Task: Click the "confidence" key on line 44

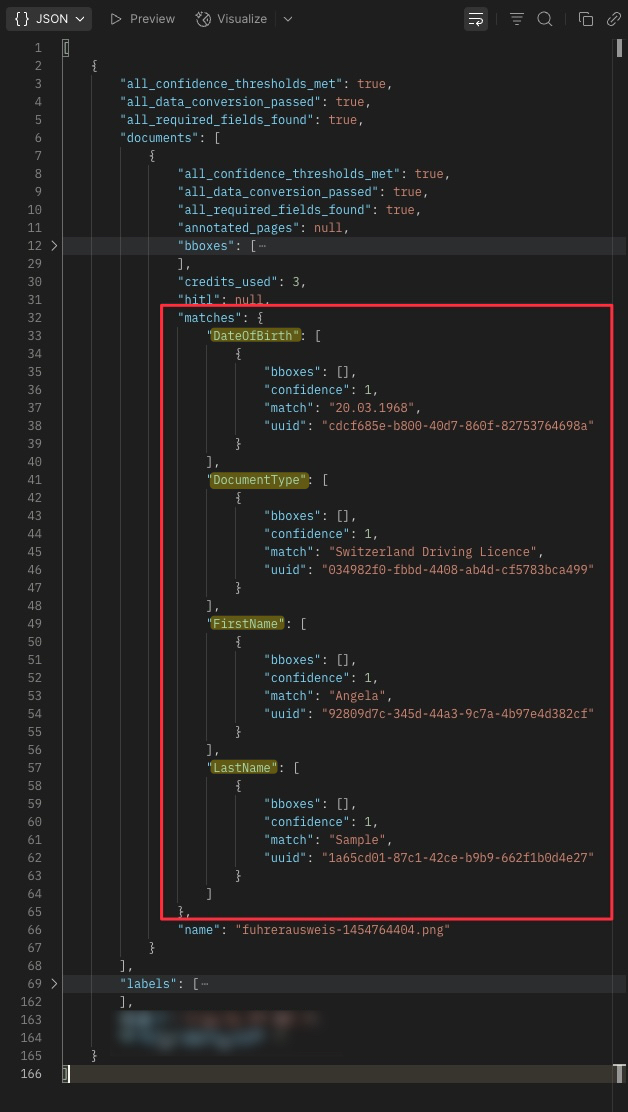Action: [307, 534]
